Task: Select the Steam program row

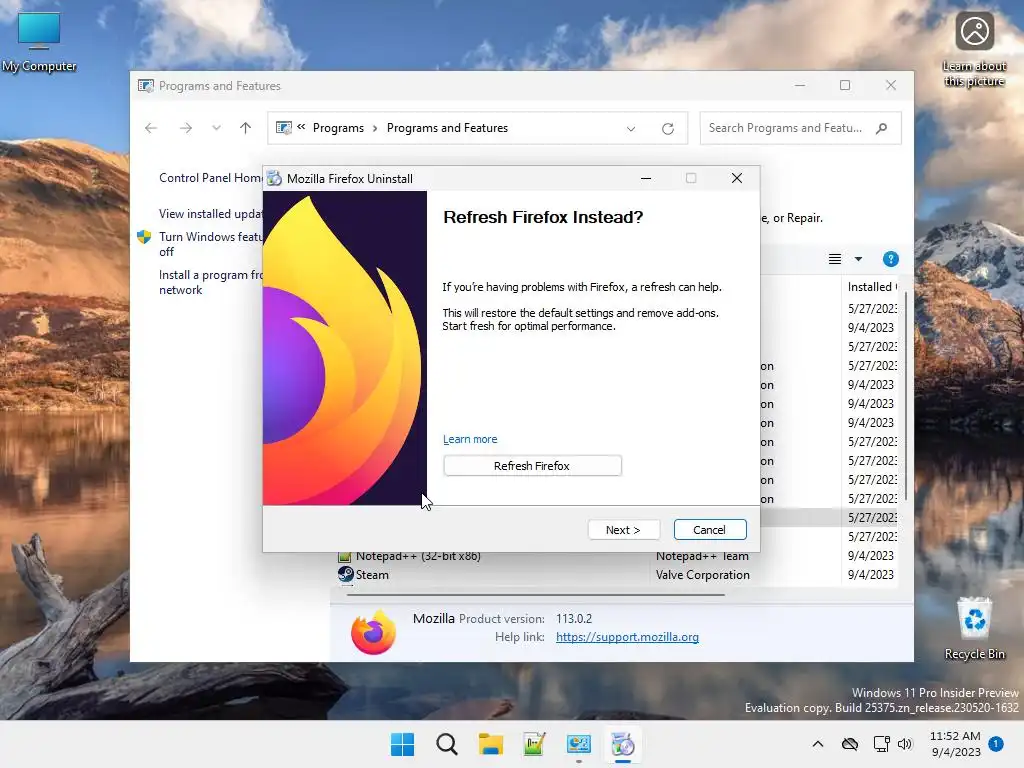Action: click(617, 575)
